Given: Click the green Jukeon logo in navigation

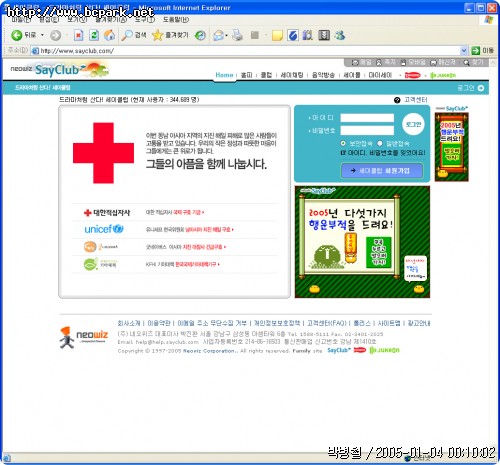Looking at the screenshot, I should [443, 75].
